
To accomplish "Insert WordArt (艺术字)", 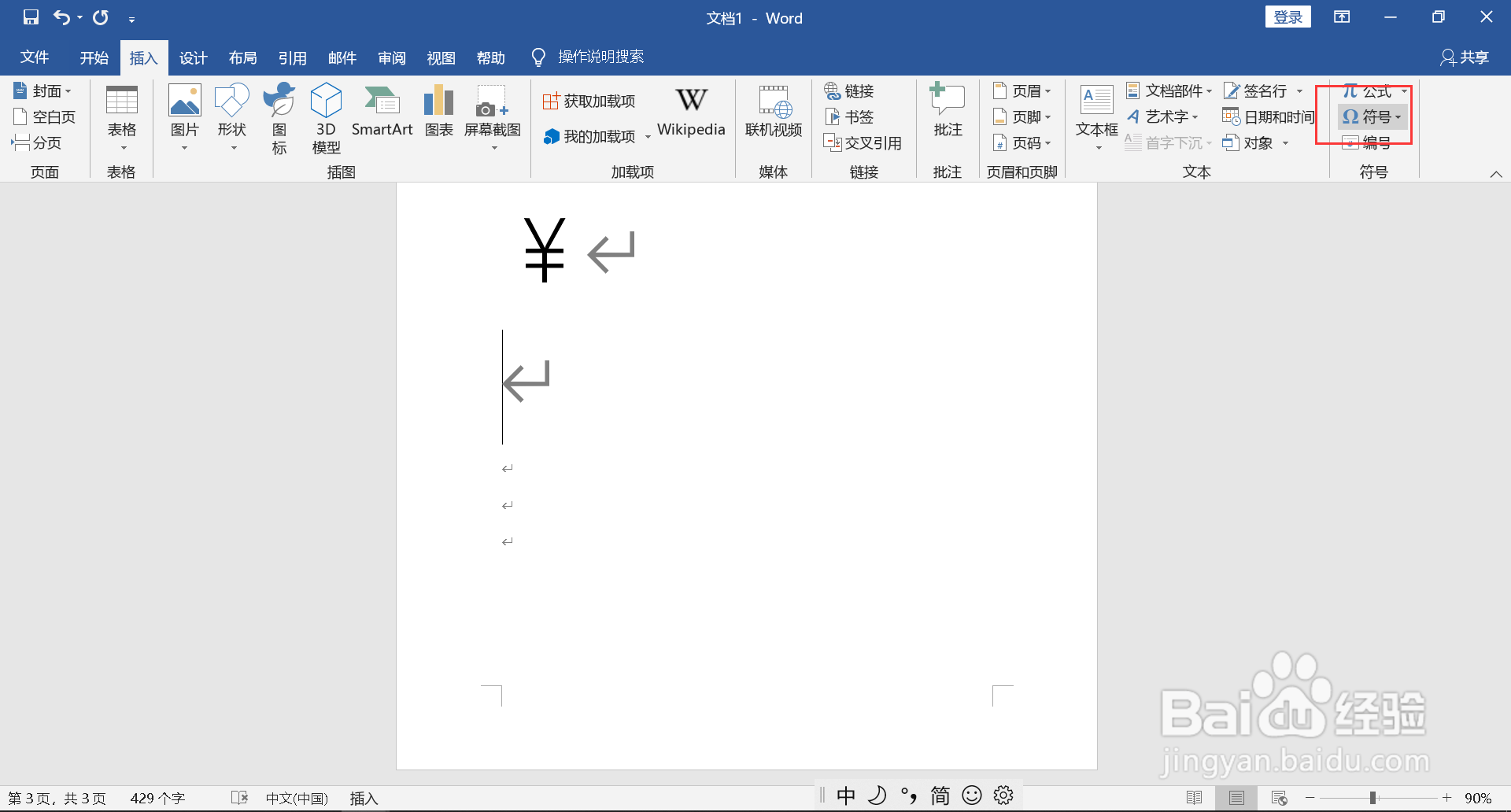I will 1164,116.
